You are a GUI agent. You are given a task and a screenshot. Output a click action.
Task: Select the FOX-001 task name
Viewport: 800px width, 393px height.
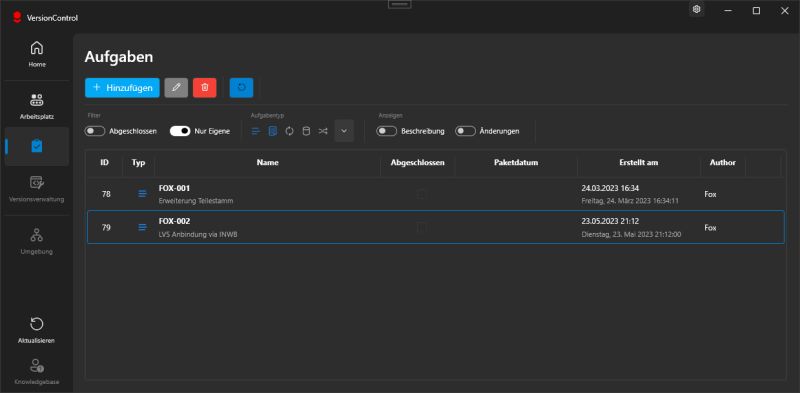click(174, 188)
